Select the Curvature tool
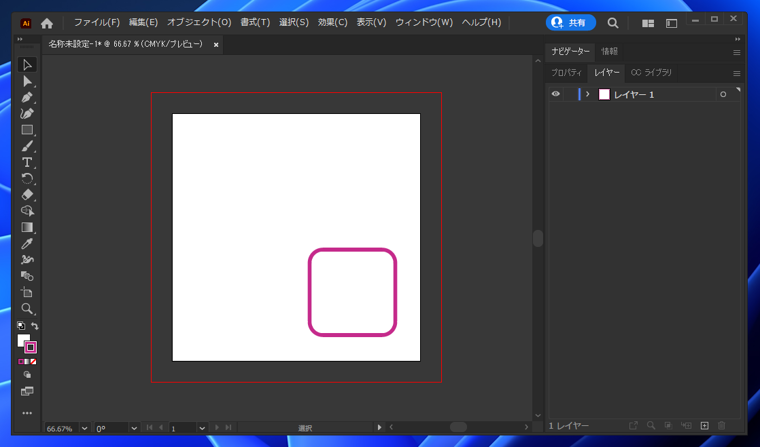This screenshot has width=760, height=447. click(27, 114)
